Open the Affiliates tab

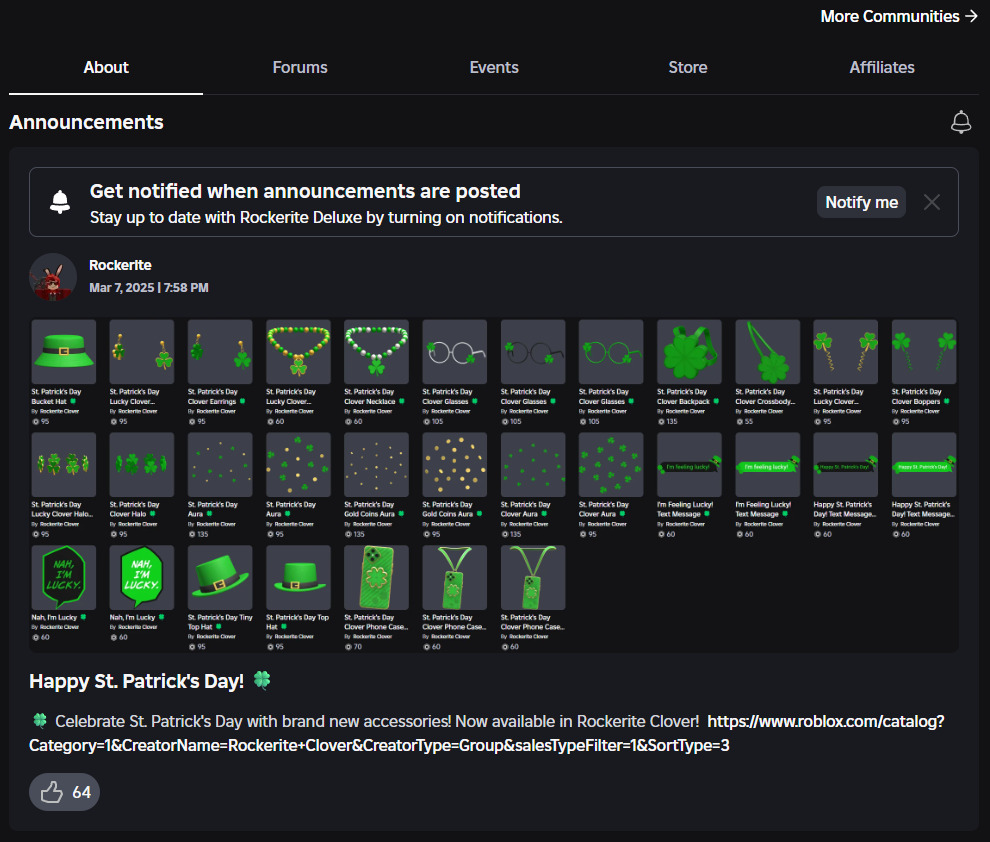(x=882, y=67)
